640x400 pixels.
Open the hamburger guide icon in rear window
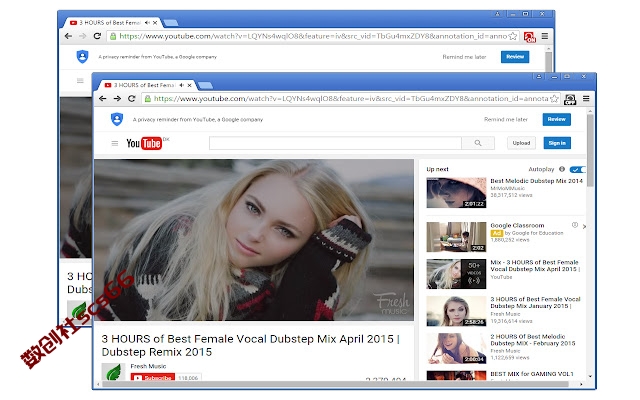[x=80, y=81]
